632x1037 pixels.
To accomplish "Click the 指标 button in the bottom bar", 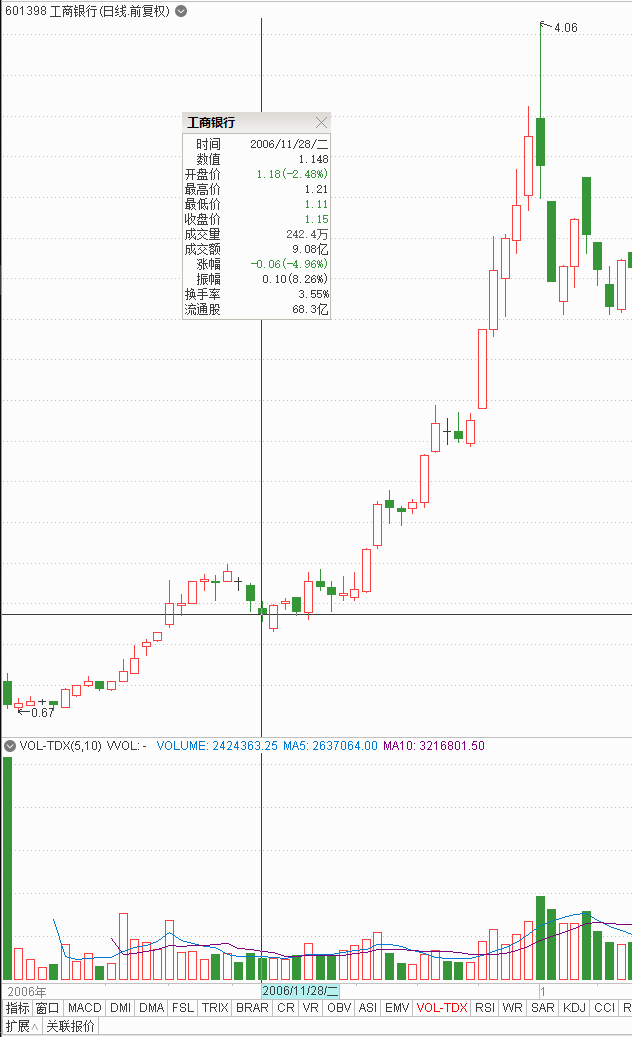I will coord(17,1008).
